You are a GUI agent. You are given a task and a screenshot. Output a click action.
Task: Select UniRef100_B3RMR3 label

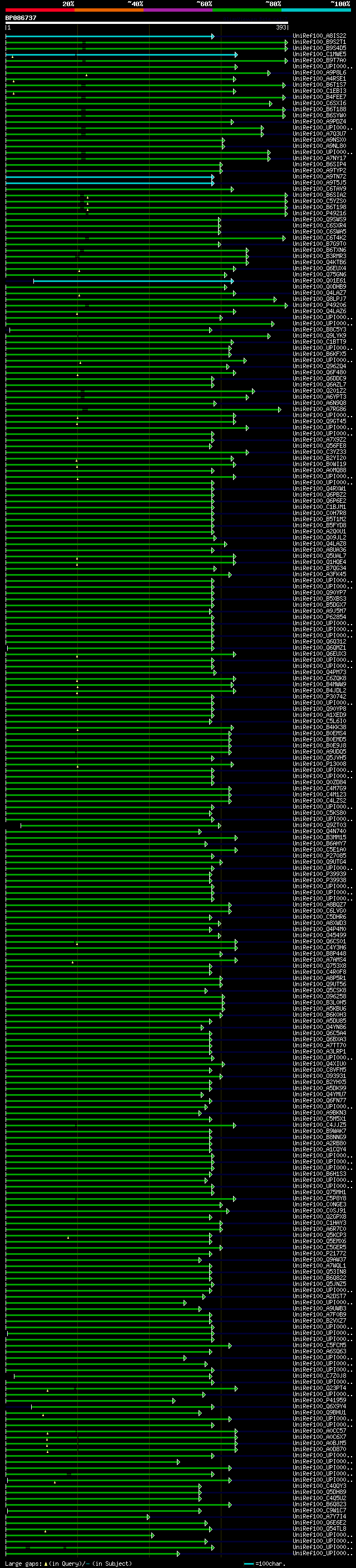click(x=319, y=256)
